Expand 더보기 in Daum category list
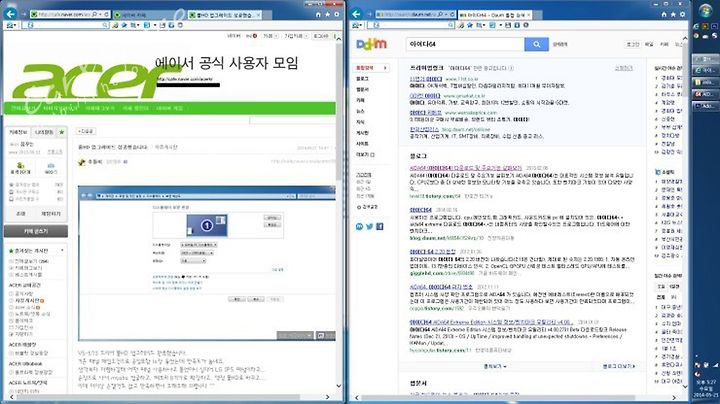Viewport: 720px width, 404px height. 365,155
